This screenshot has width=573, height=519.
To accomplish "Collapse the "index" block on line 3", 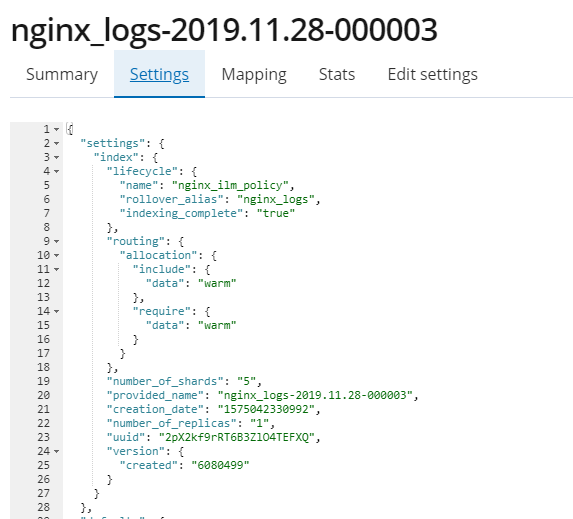I will (57, 157).
